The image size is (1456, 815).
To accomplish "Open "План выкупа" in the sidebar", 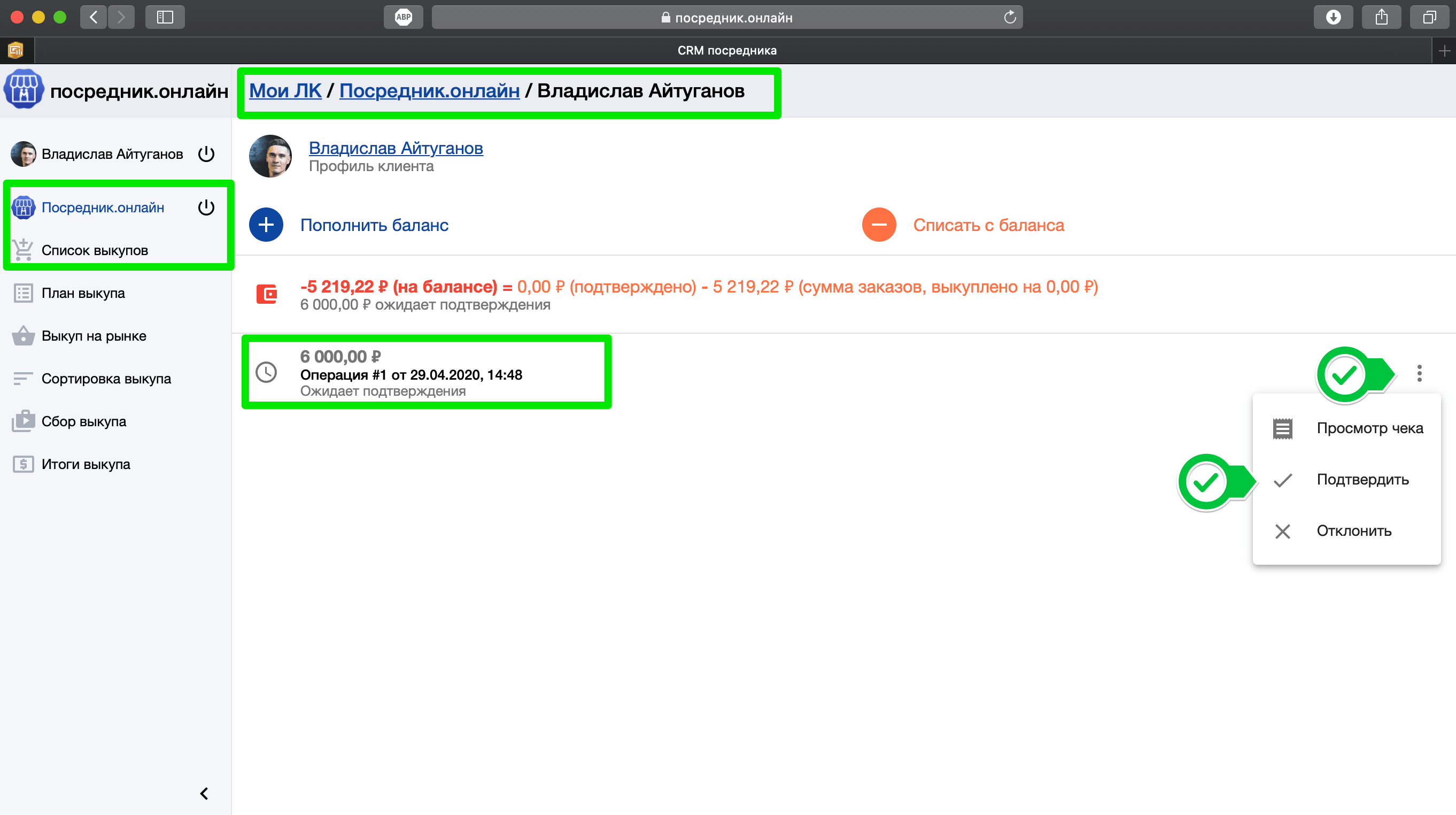I will (x=83, y=293).
